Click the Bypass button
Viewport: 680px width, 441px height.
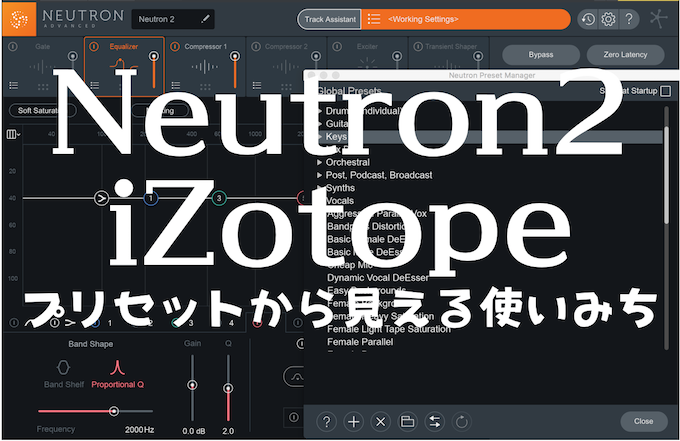[x=541, y=55]
